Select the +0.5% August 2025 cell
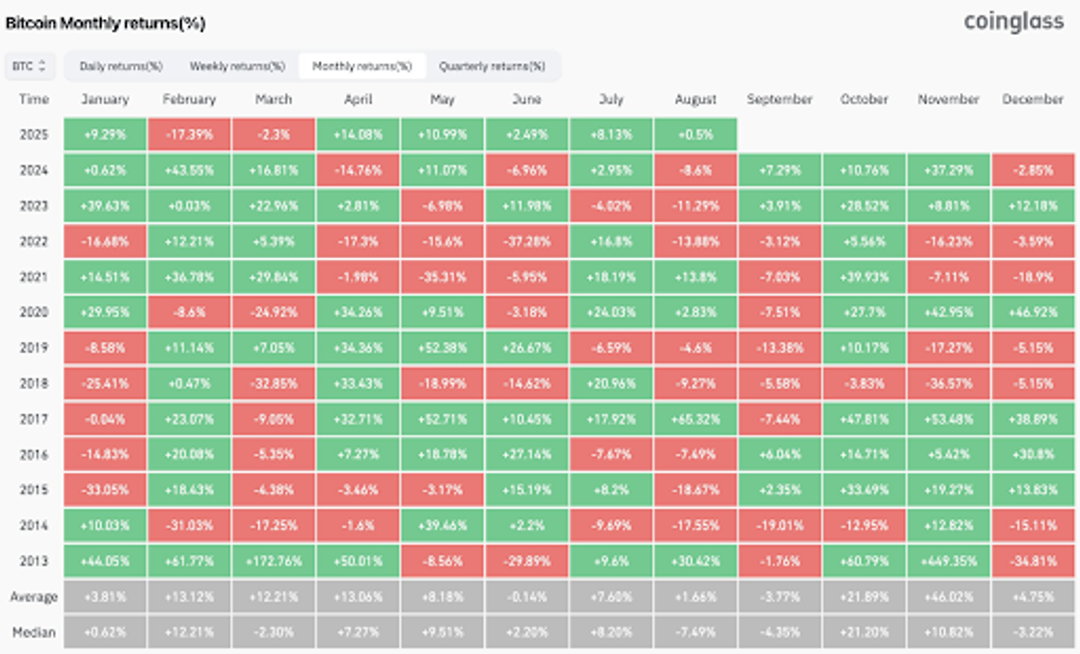1080x654 pixels. (696, 134)
